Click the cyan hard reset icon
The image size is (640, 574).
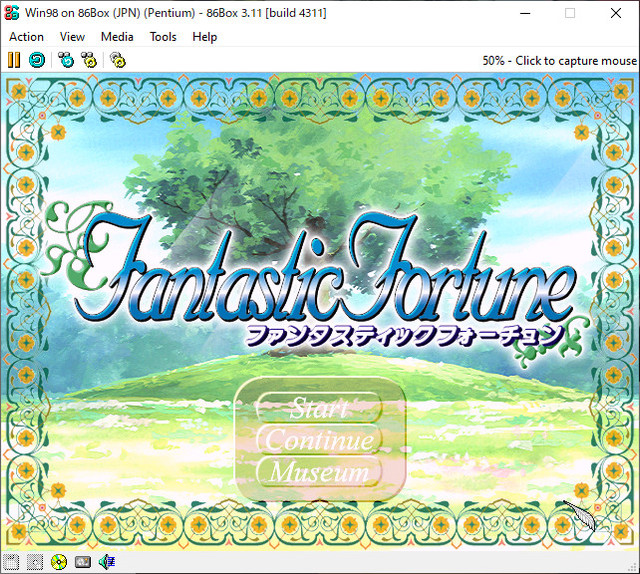tap(37, 60)
